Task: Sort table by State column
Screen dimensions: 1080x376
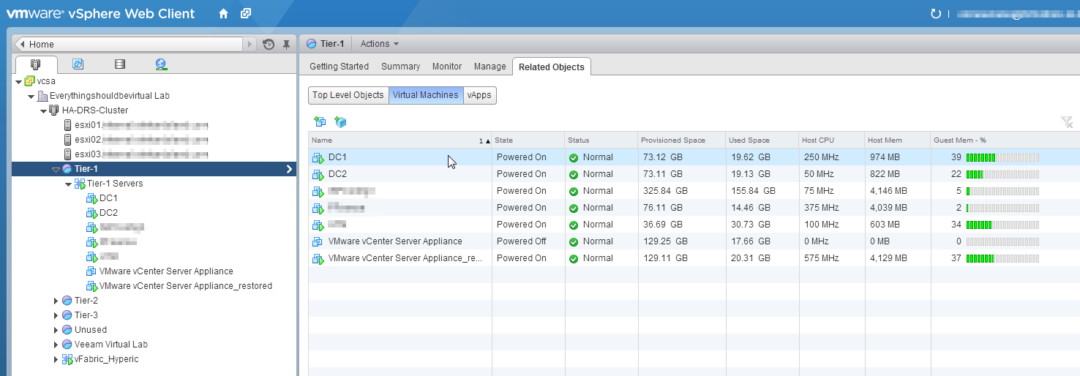Action: tap(528, 140)
